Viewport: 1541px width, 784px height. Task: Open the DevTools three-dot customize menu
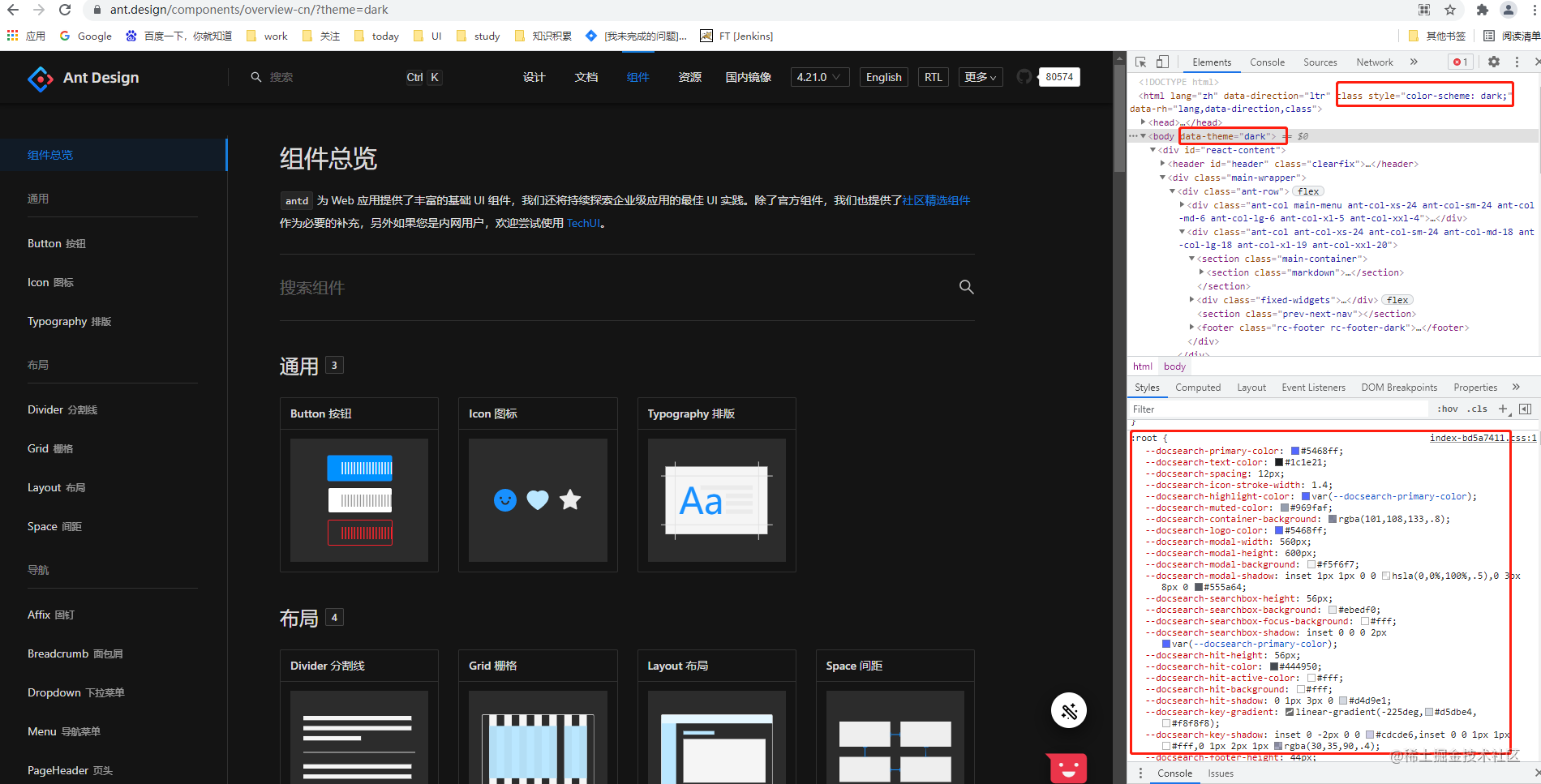[x=1517, y=62]
